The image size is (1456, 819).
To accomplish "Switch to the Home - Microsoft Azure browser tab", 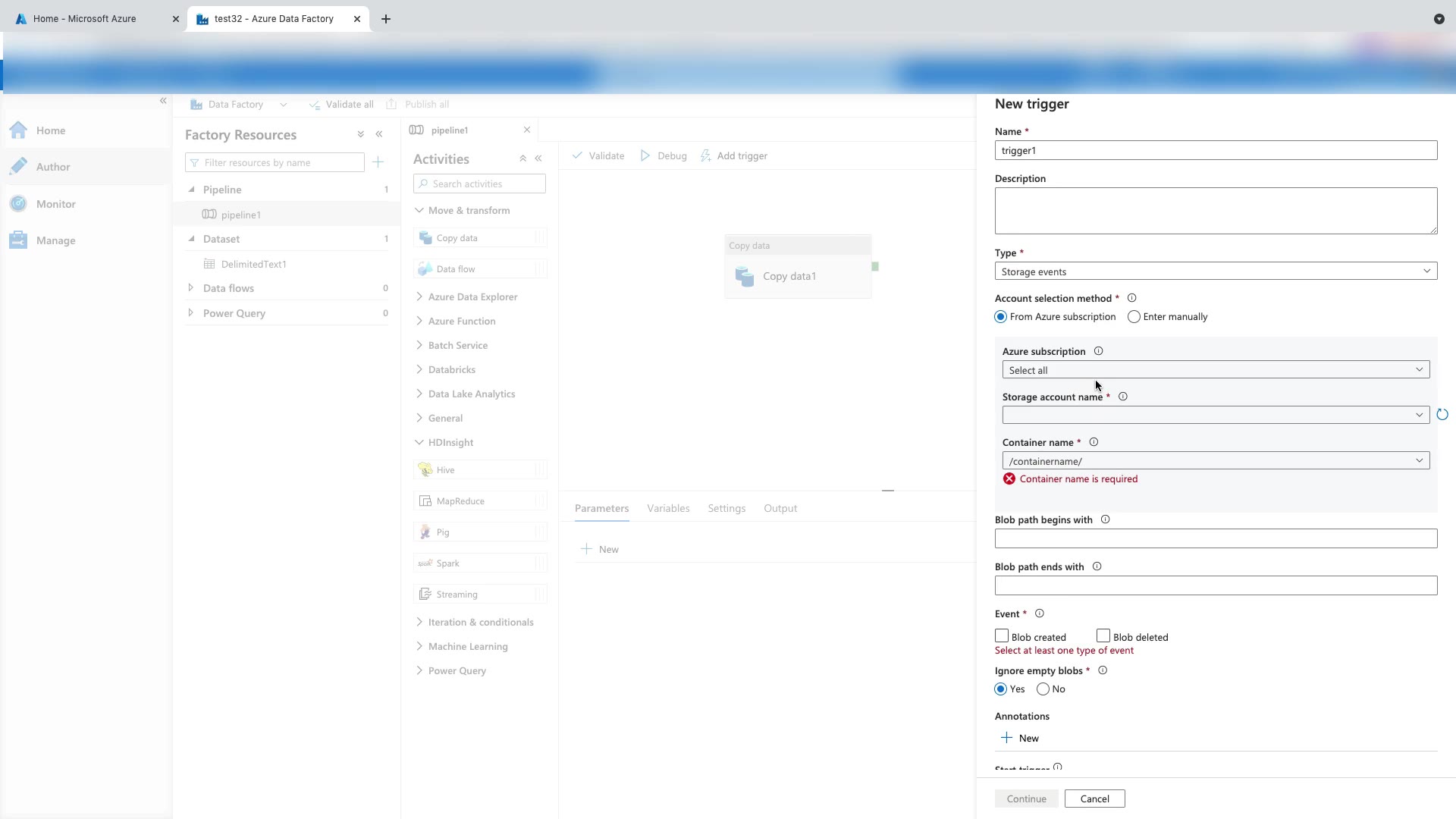I will 85,19.
